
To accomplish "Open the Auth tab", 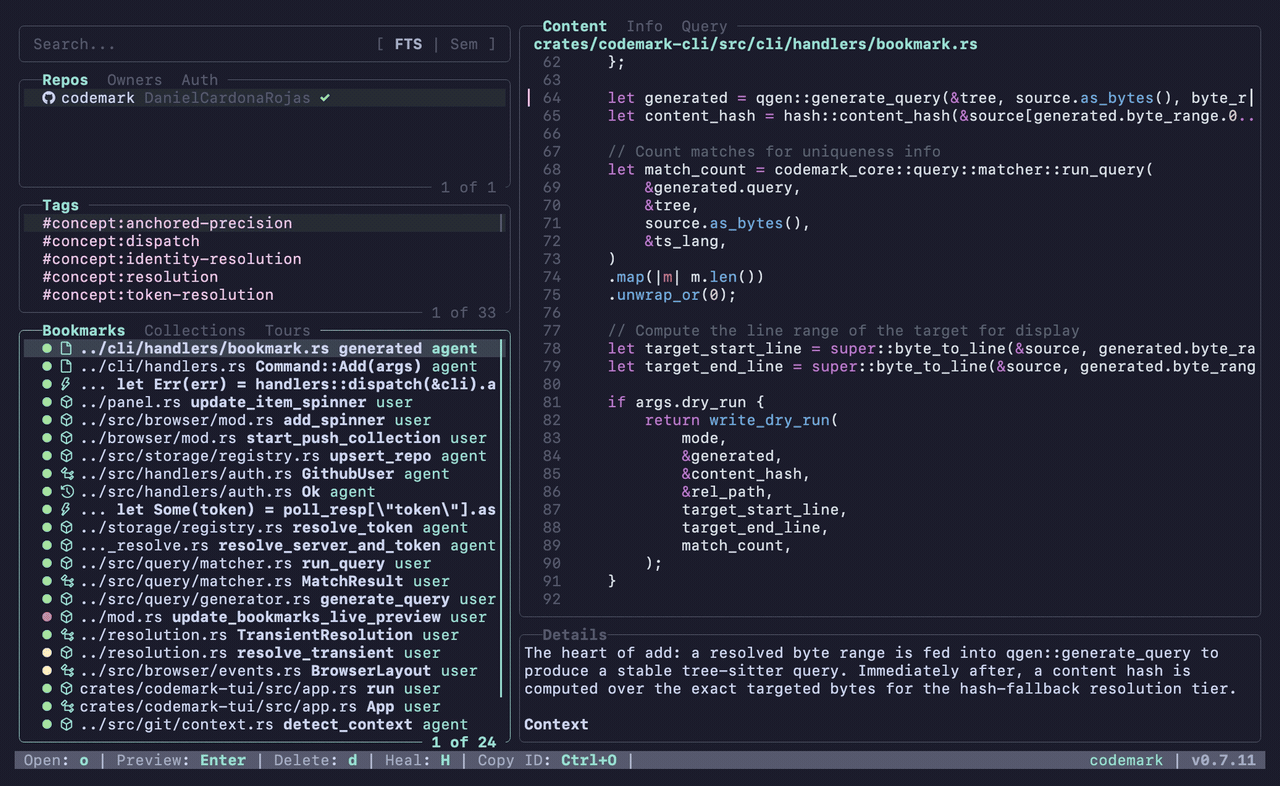I will pyautogui.click(x=200, y=80).
